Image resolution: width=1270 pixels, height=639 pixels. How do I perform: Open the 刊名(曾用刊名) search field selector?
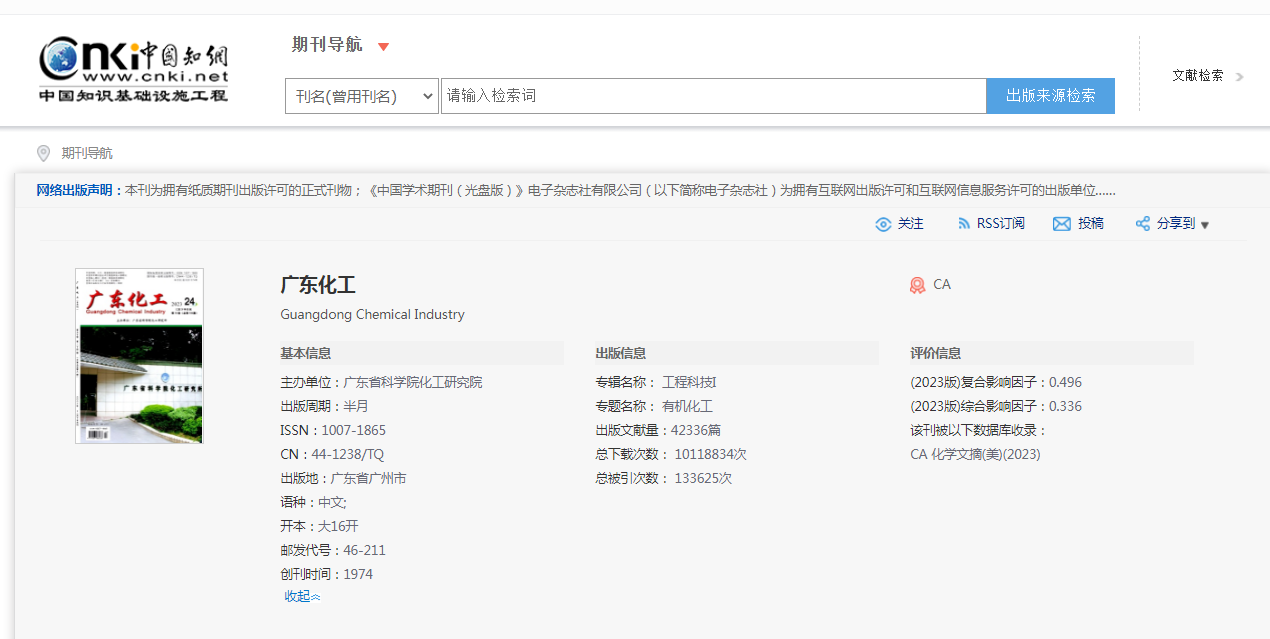(362, 96)
